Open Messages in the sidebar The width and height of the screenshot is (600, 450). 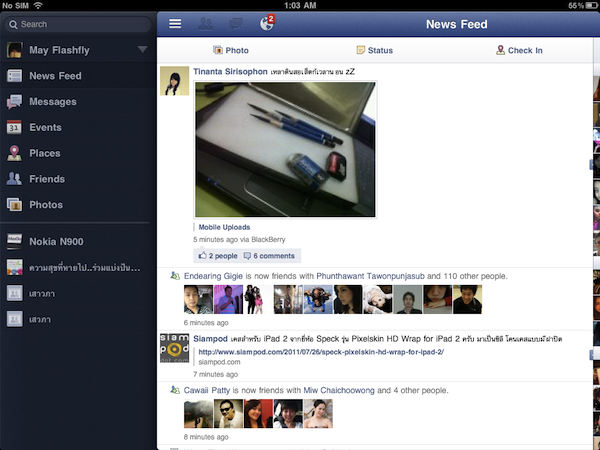(52, 102)
